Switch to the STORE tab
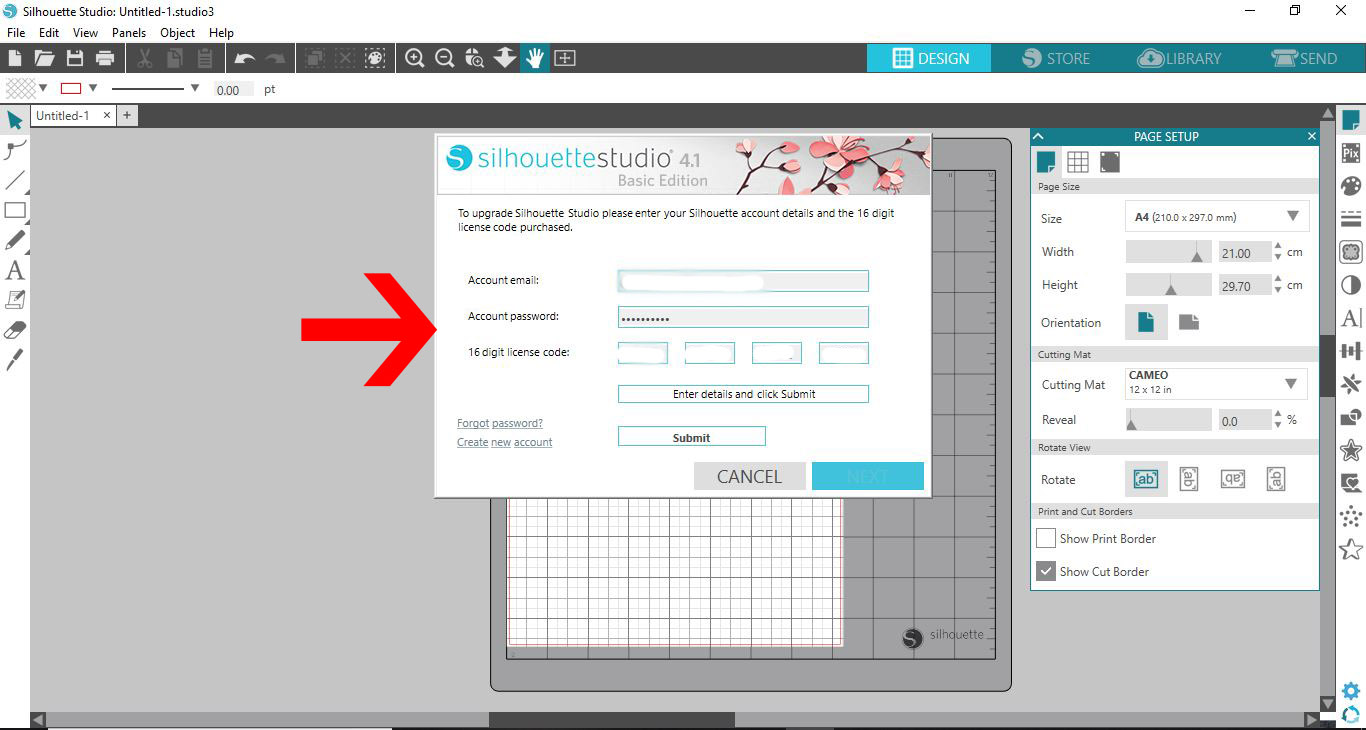This screenshot has width=1366, height=730. click(x=1056, y=58)
